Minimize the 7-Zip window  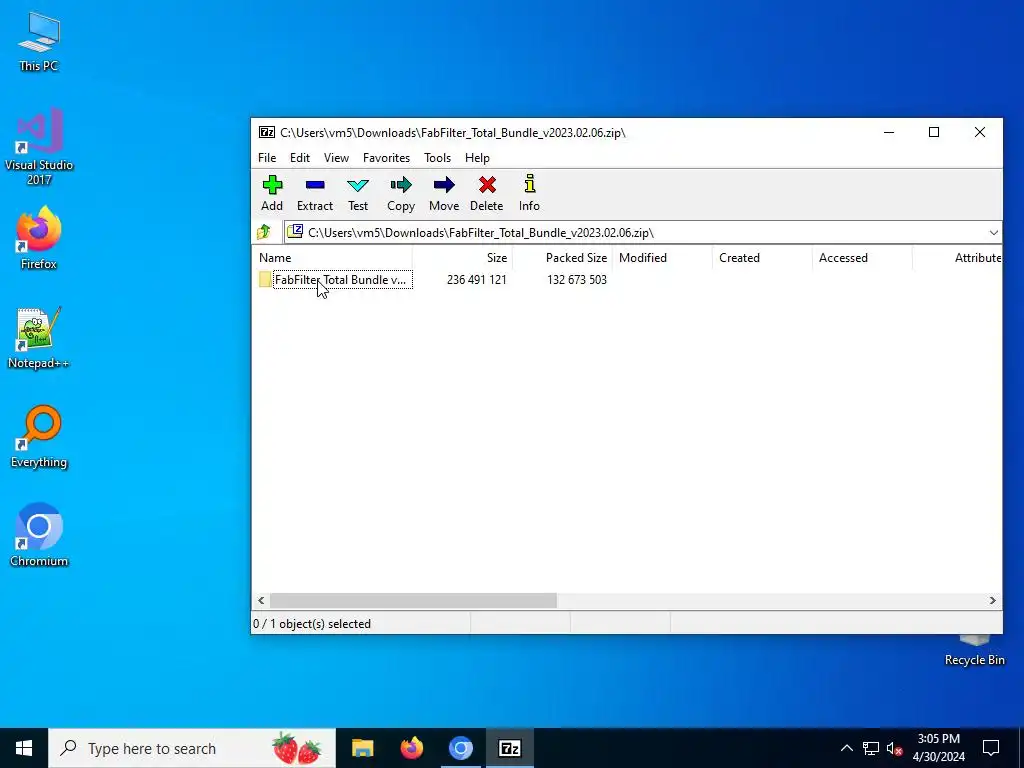point(889,133)
